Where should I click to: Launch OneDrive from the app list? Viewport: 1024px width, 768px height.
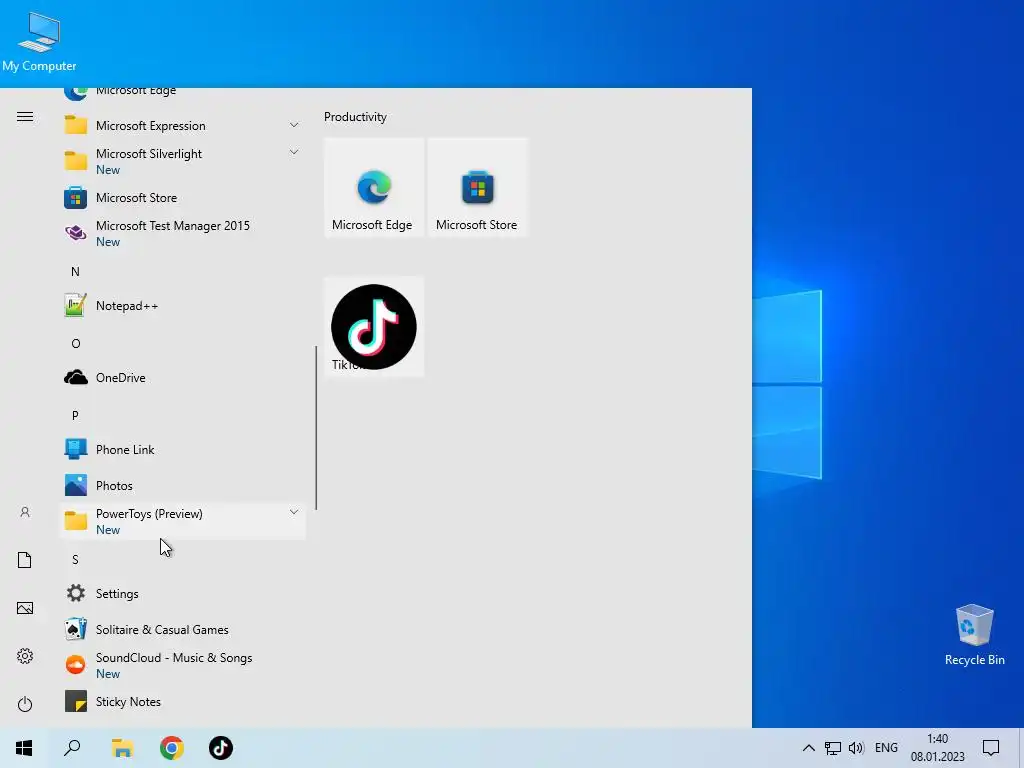pyautogui.click(x=182, y=377)
